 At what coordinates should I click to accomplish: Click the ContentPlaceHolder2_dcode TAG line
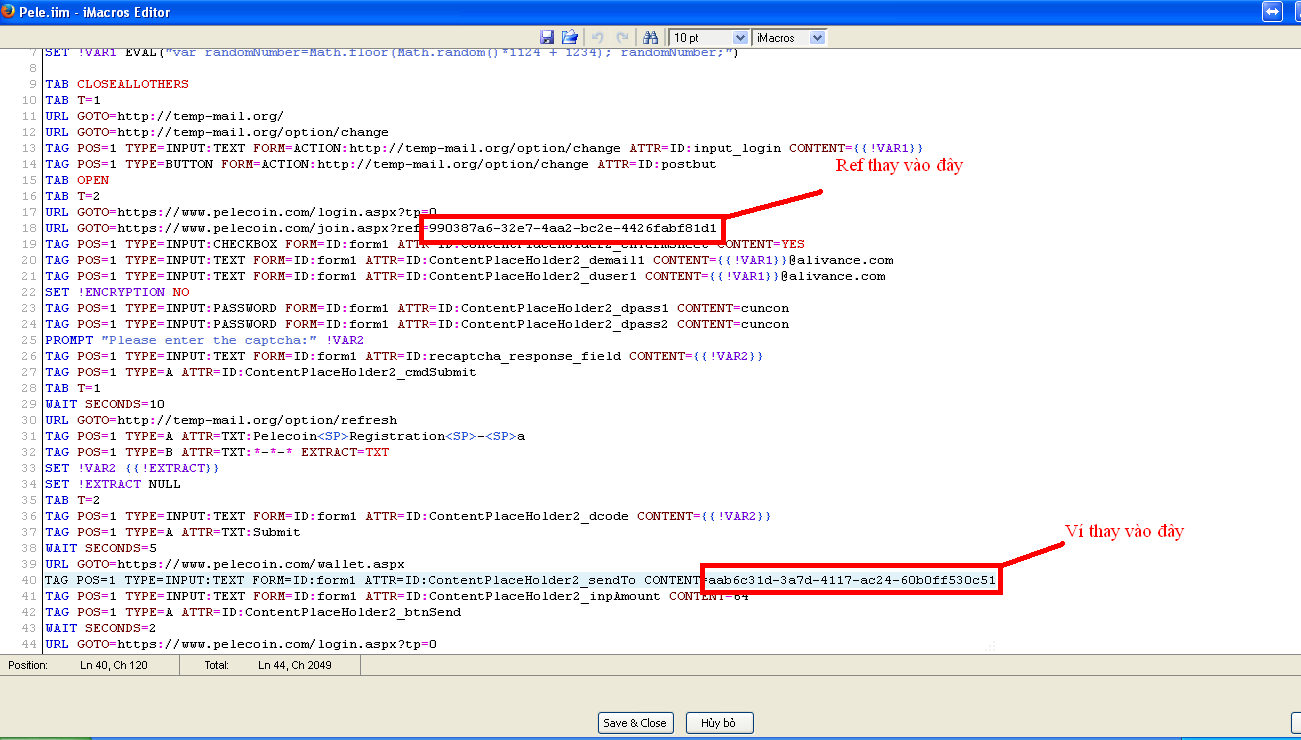pos(409,516)
